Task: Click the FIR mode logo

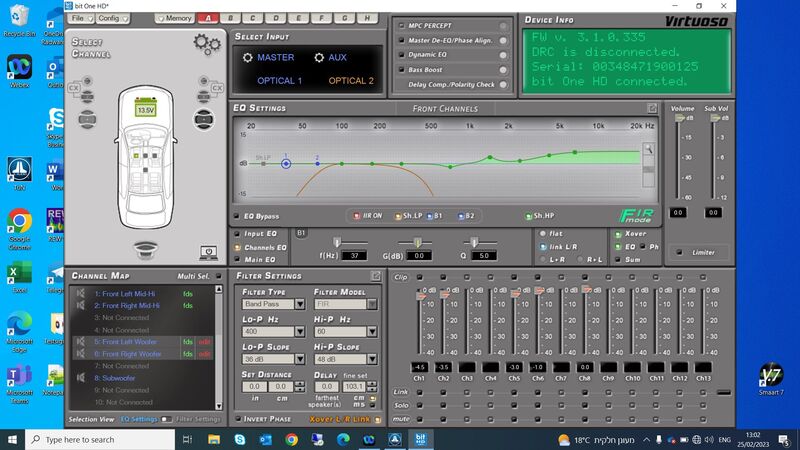Action: click(x=636, y=216)
